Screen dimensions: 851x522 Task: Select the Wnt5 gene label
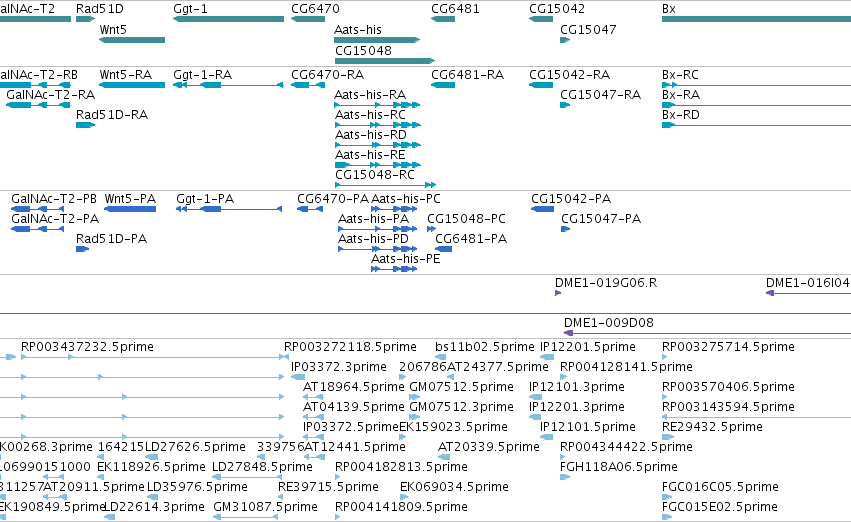(x=113, y=29)
